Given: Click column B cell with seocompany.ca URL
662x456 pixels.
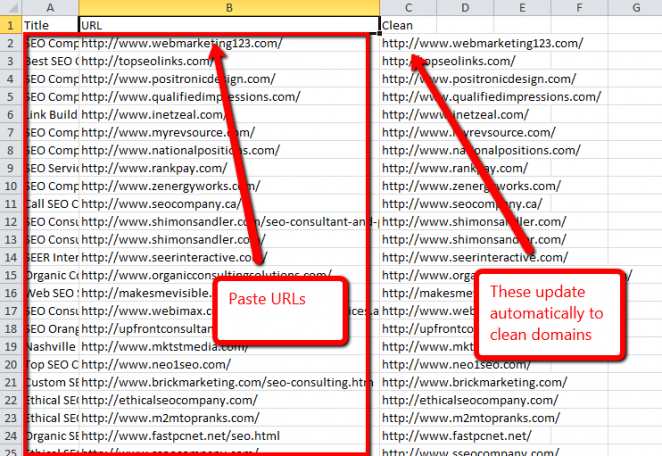Looking at the screenshot, I should tap(229, 204).
